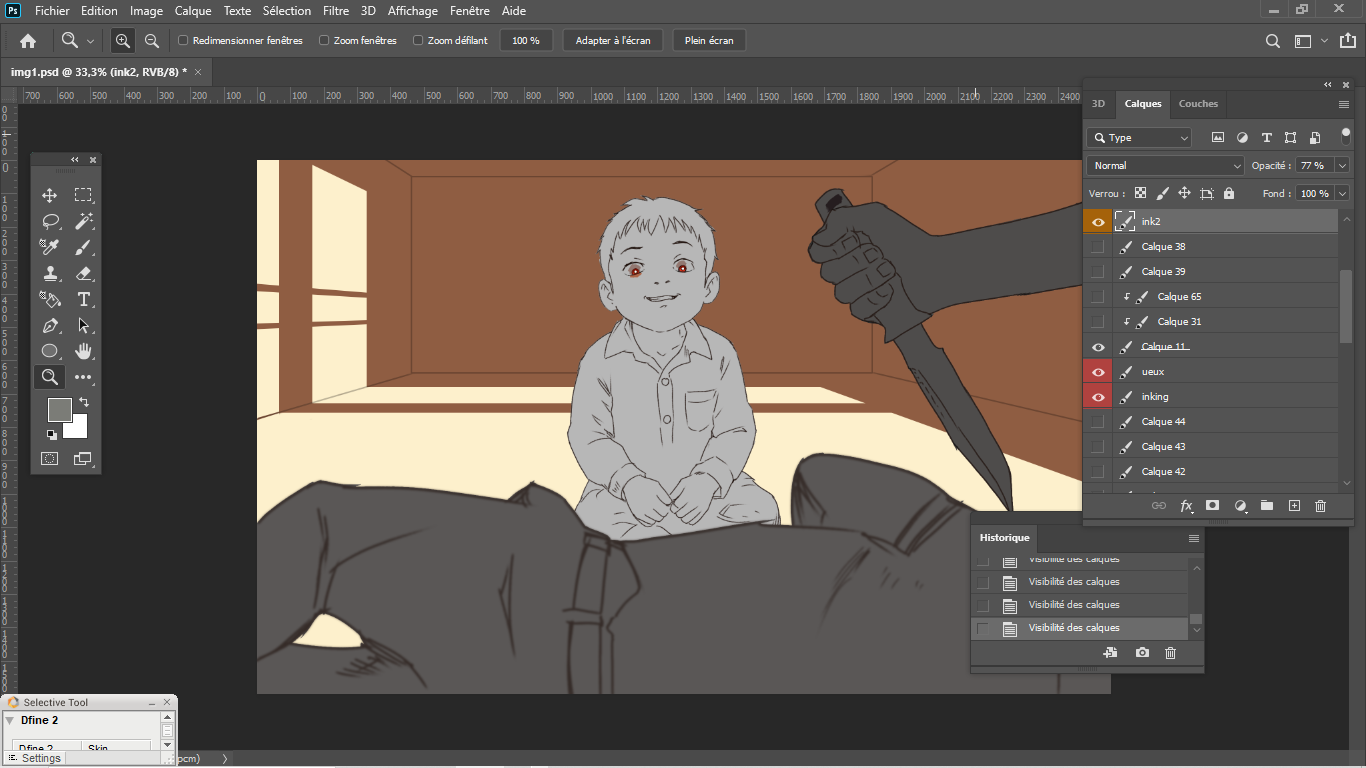Select the Eraser tool
Screen dimensions: 1366x768
coord(84,273)
